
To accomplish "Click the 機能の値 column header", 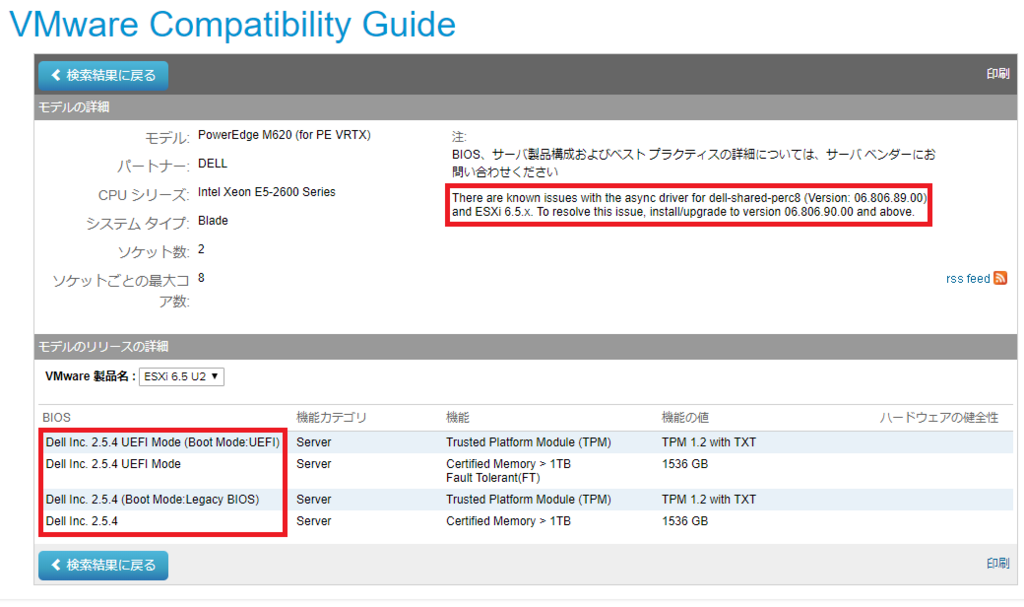I will (685, 418).
